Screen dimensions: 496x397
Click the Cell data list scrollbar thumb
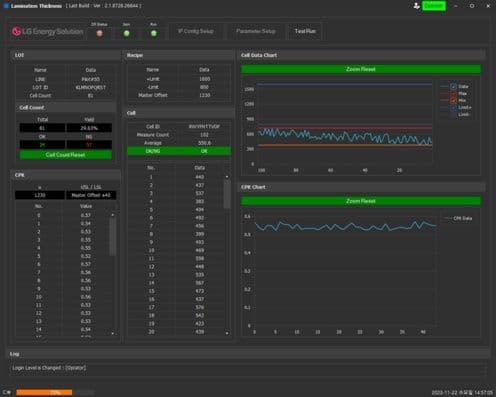tap(227, 194)
